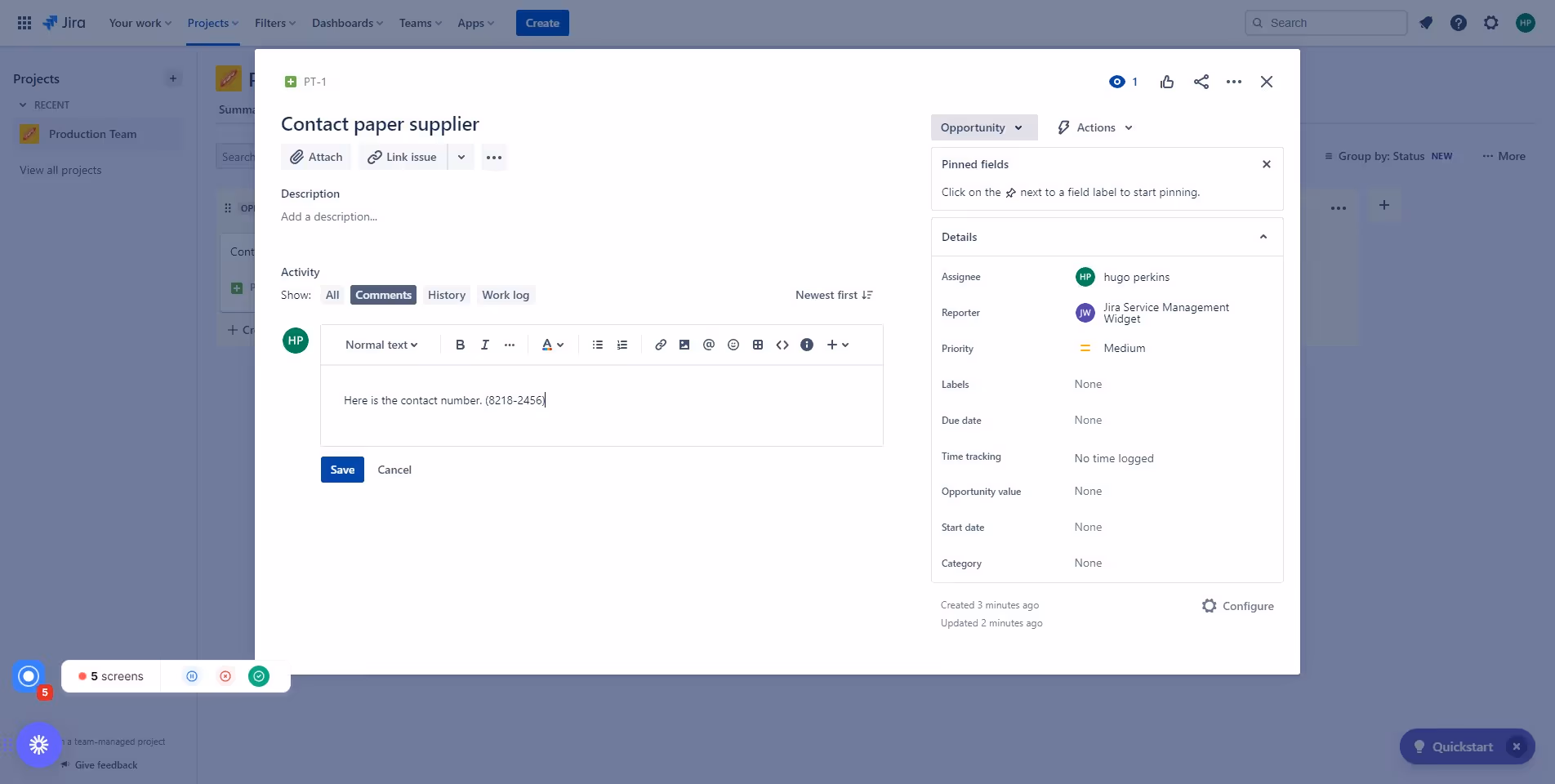The height and width of the screenshot is (784, 1555).
Task: Open the Opportunity status dropdown
Action: click(x=984, y=127)
